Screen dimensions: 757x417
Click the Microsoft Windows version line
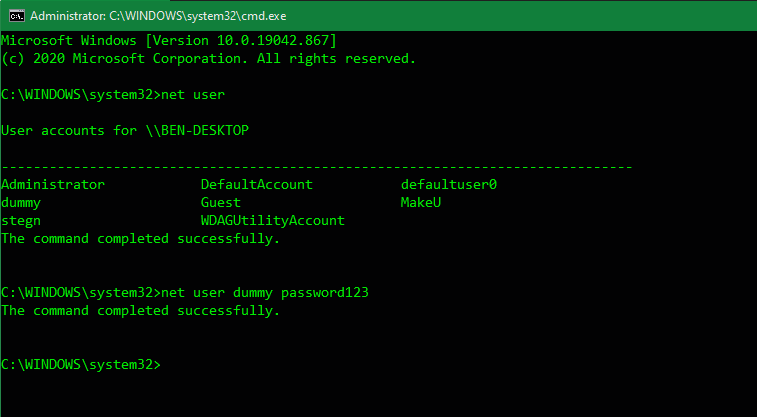pos(168,40)
